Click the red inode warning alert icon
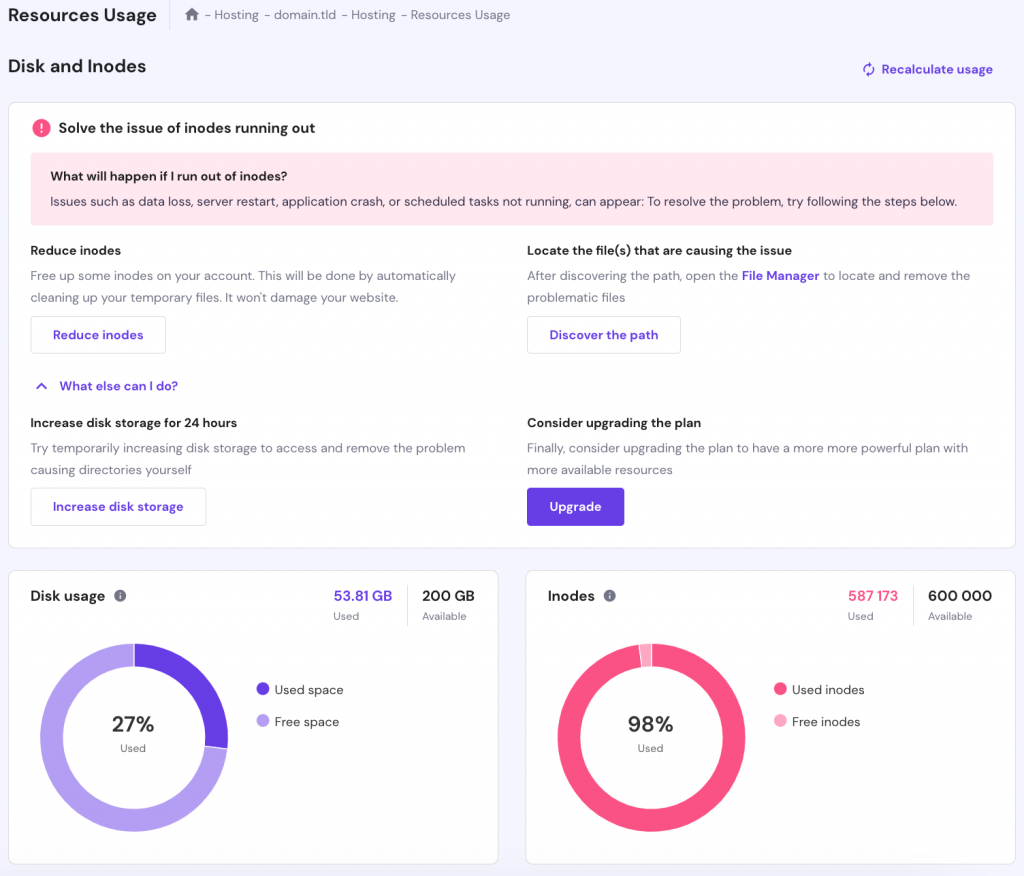The image size is (1024, 876). (x=41, y=128)
